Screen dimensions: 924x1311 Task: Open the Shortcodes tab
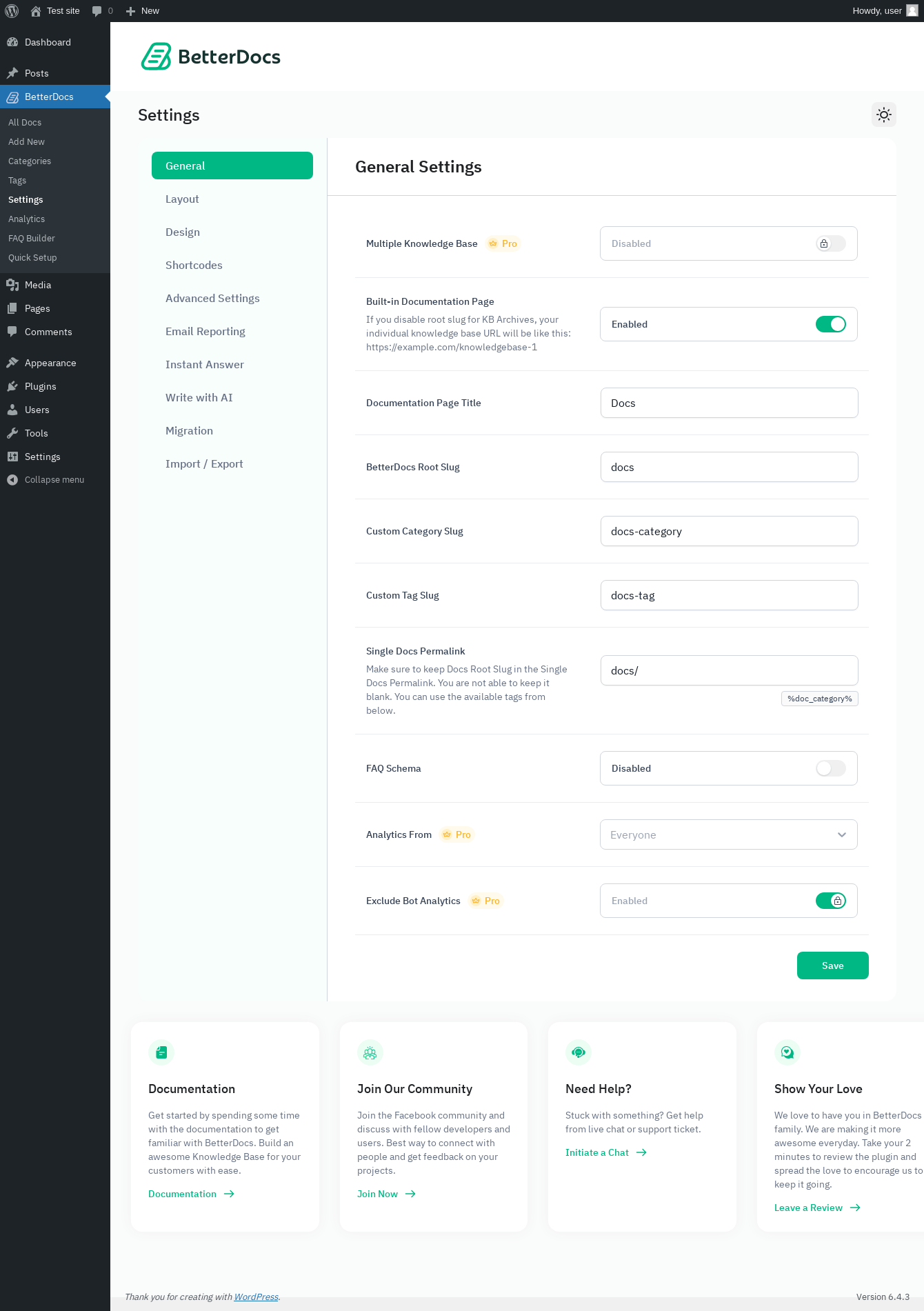(232, 265)
